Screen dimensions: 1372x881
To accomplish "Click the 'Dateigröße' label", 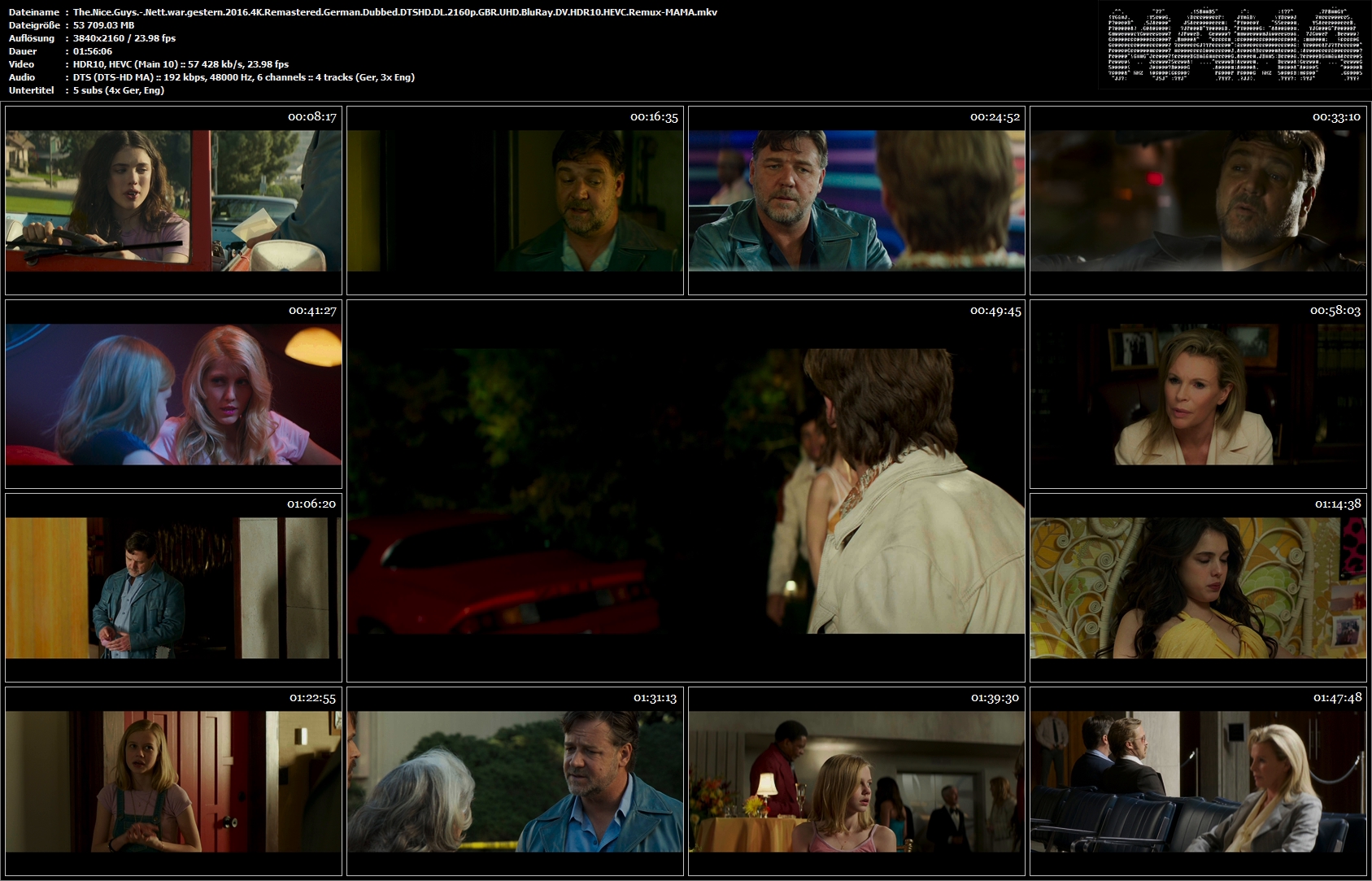I will 34,25.
